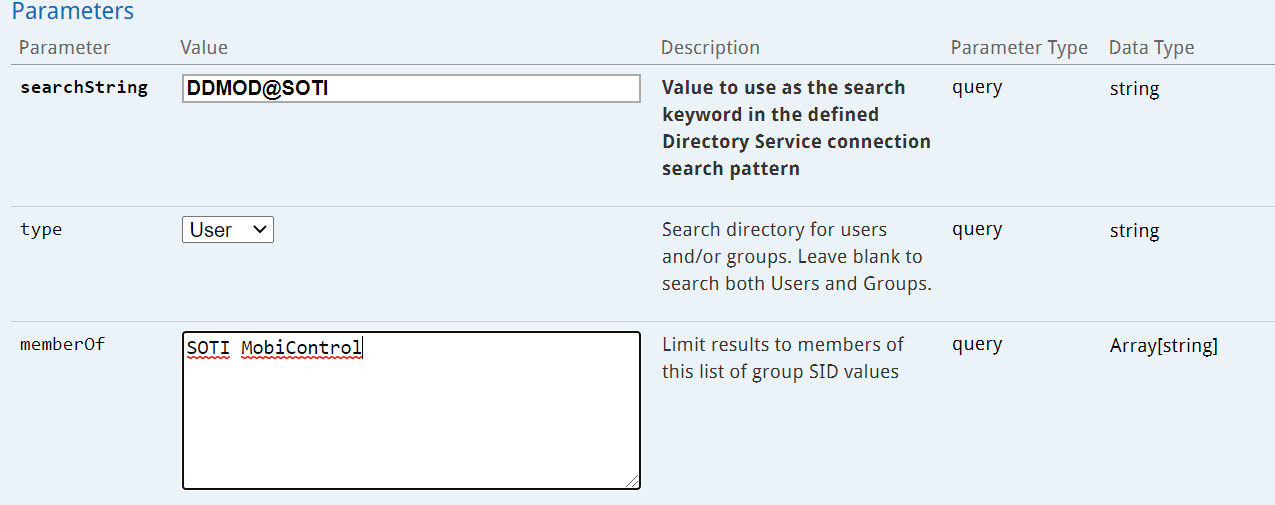Click the Data Type column header

pos(1151,47)
